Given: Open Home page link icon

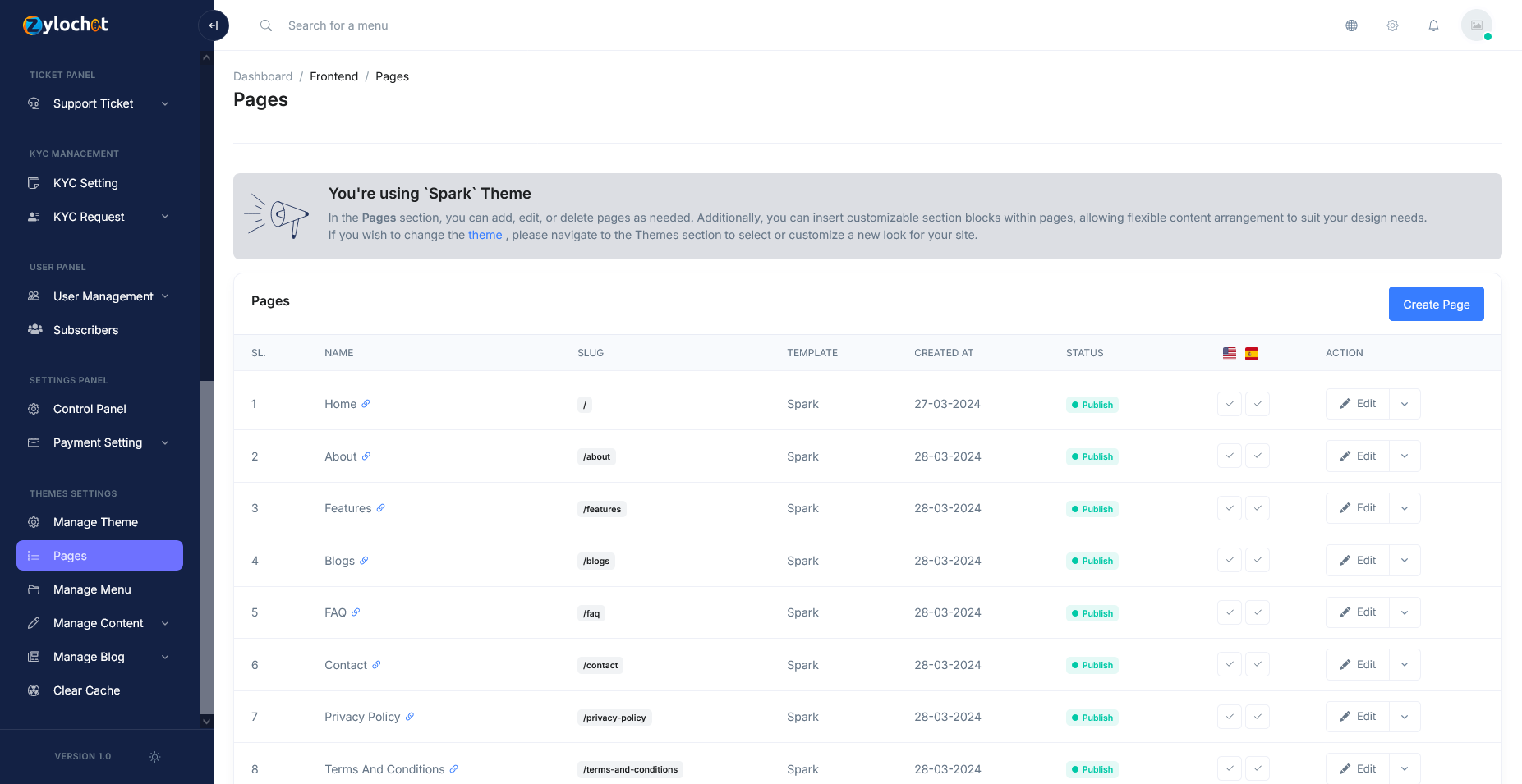Looking at the screenshot, I should point(366,403).
